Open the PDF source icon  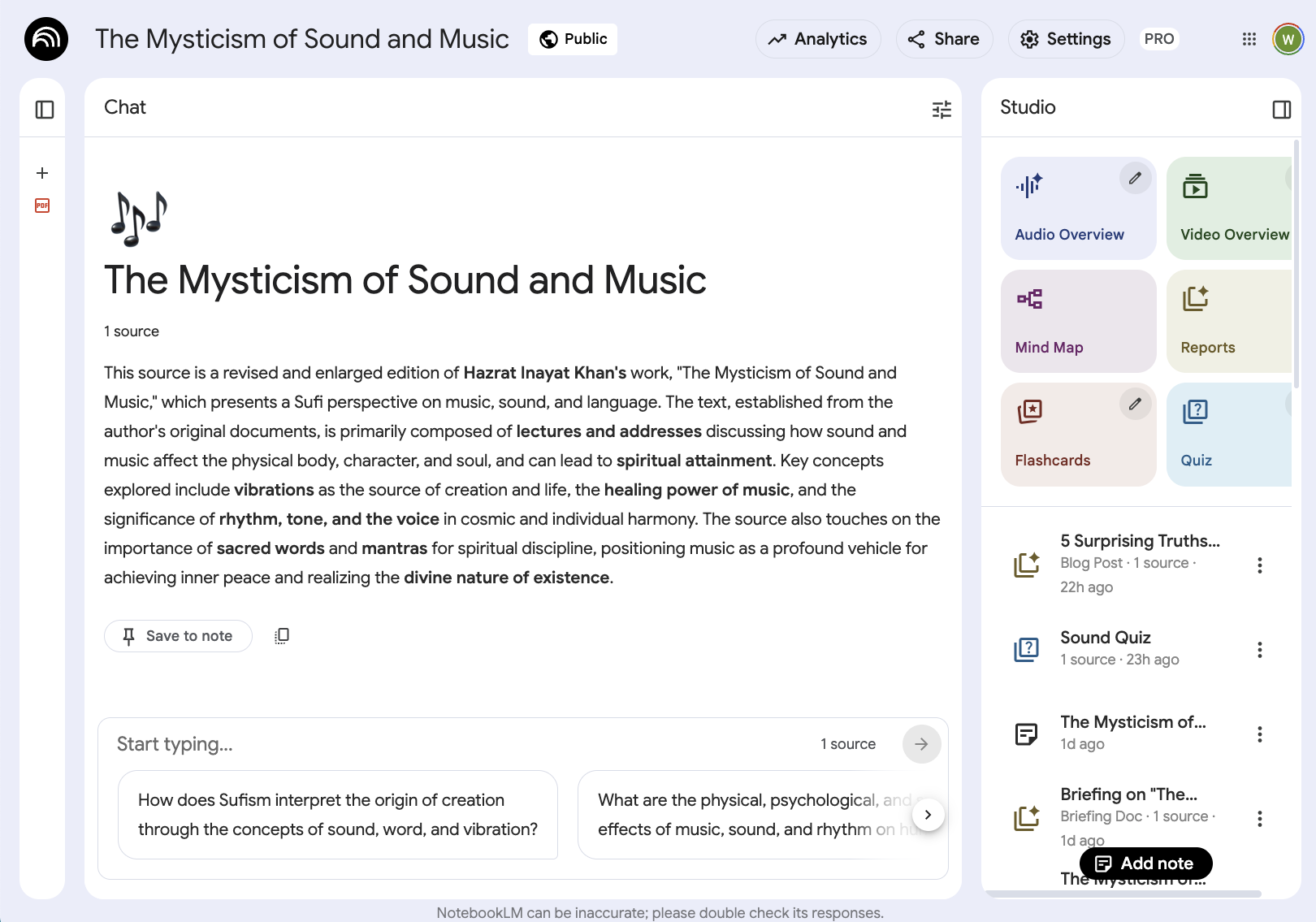[42, 206]
